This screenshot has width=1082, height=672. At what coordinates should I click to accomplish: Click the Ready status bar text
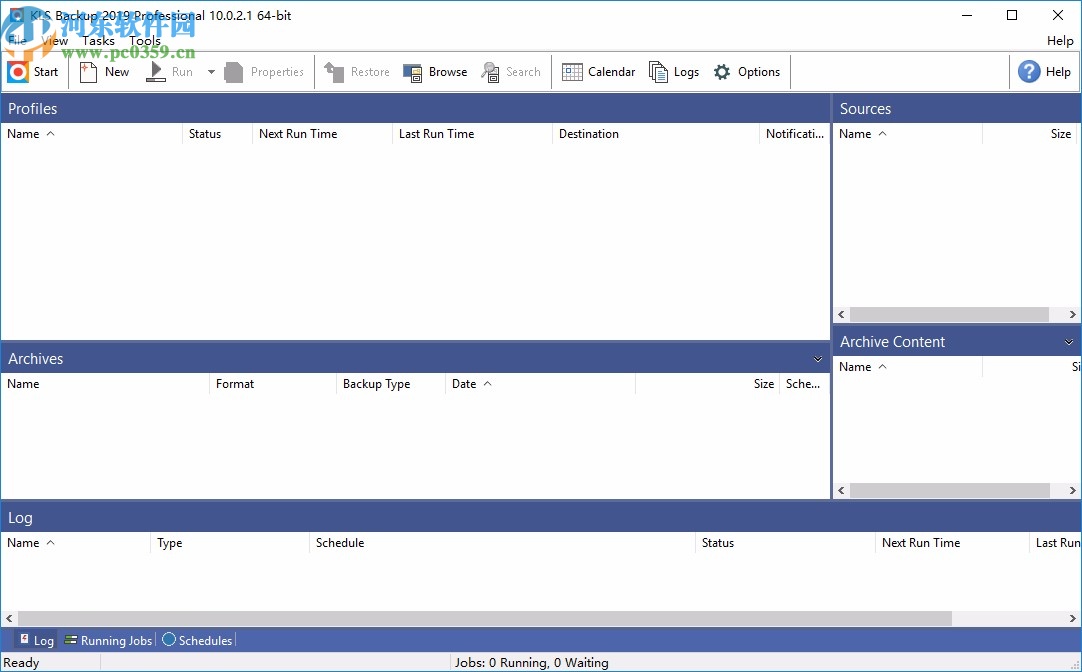pos(21,663)
